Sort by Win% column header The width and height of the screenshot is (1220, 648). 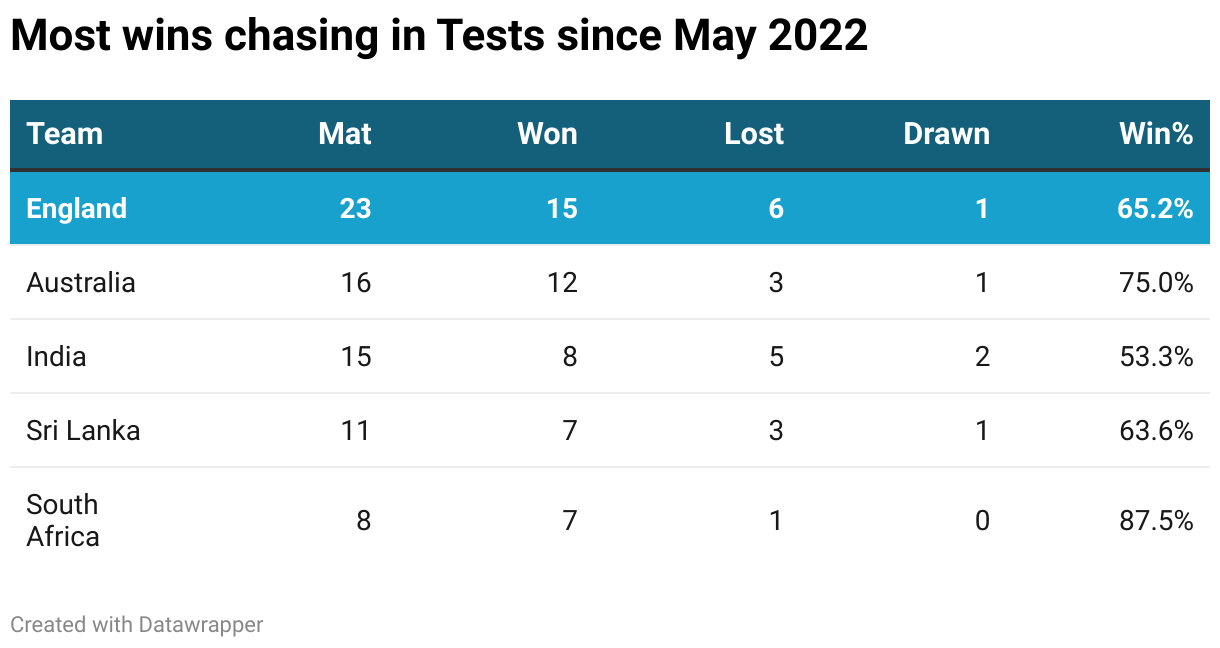(x=1156, y=134)
